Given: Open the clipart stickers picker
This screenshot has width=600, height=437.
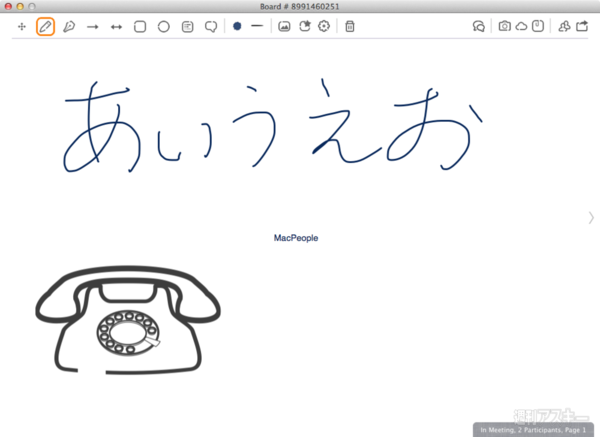Looking at the screenshot, I should pos(305,26).
